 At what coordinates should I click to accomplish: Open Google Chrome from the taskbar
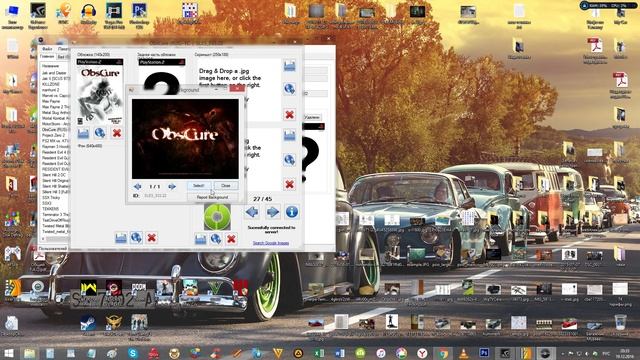443,353
